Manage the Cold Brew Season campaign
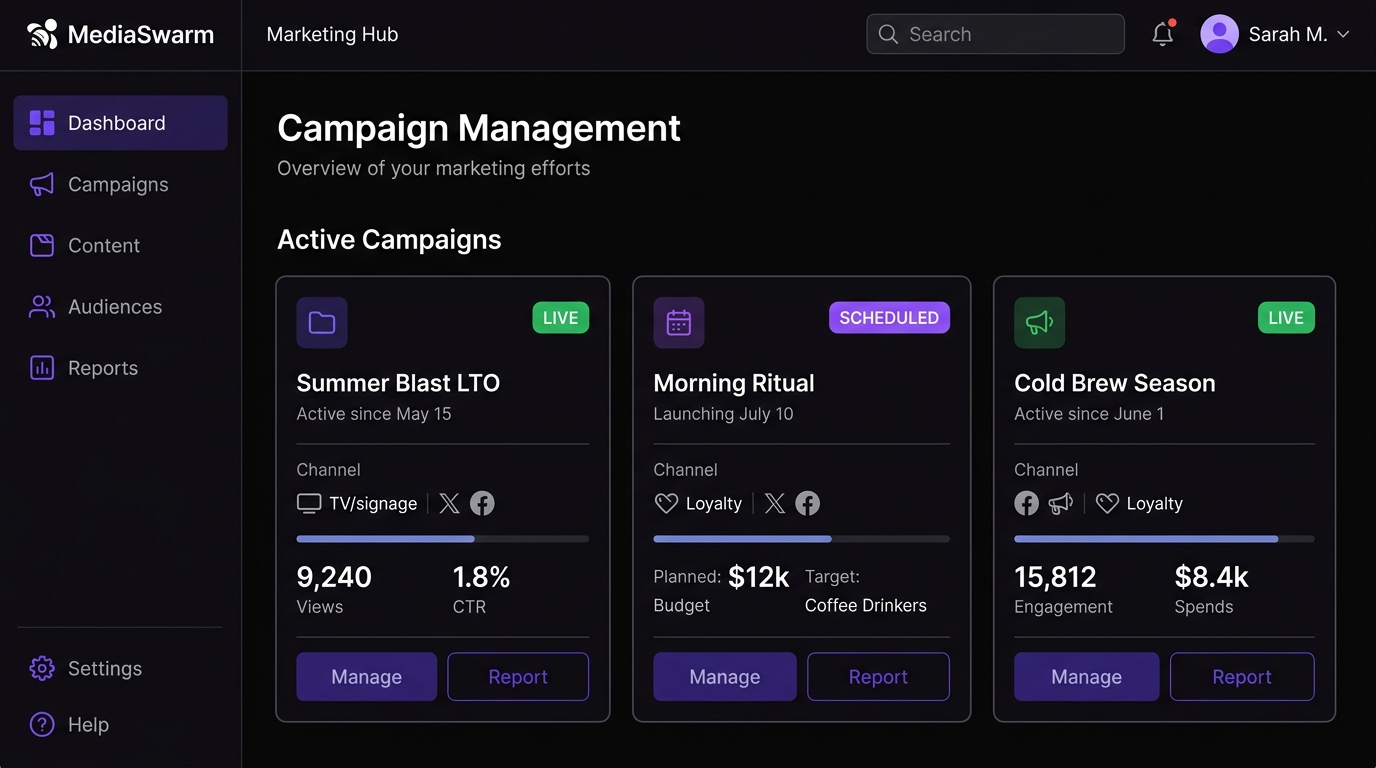Viewport: 1376px width, 768px height. [1087, 677]
